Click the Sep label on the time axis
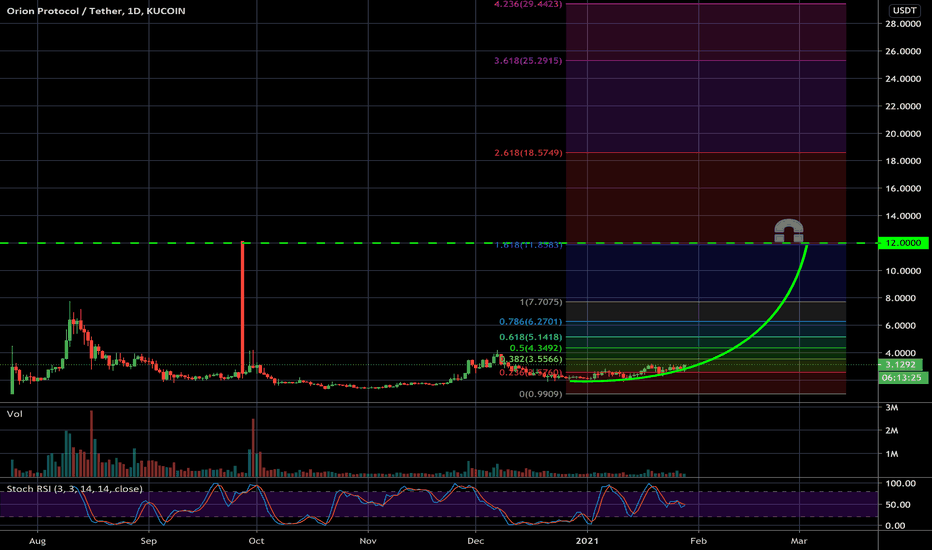Screen dimensions: 932x550 (149, 540)
